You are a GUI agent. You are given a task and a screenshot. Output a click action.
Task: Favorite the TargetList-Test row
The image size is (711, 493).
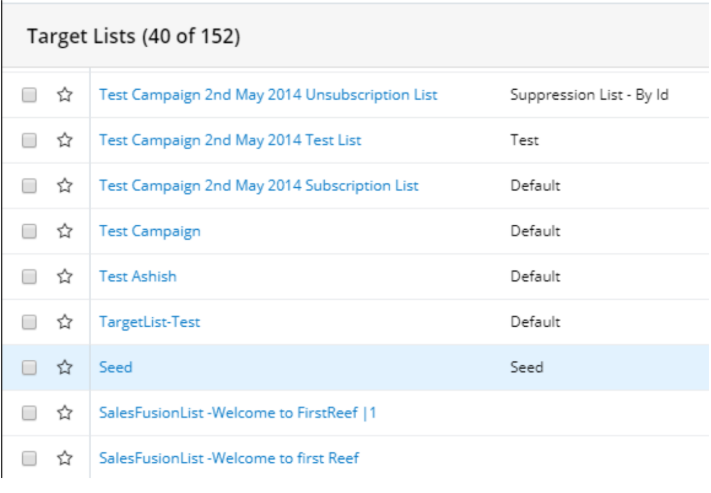click(65, 322)
